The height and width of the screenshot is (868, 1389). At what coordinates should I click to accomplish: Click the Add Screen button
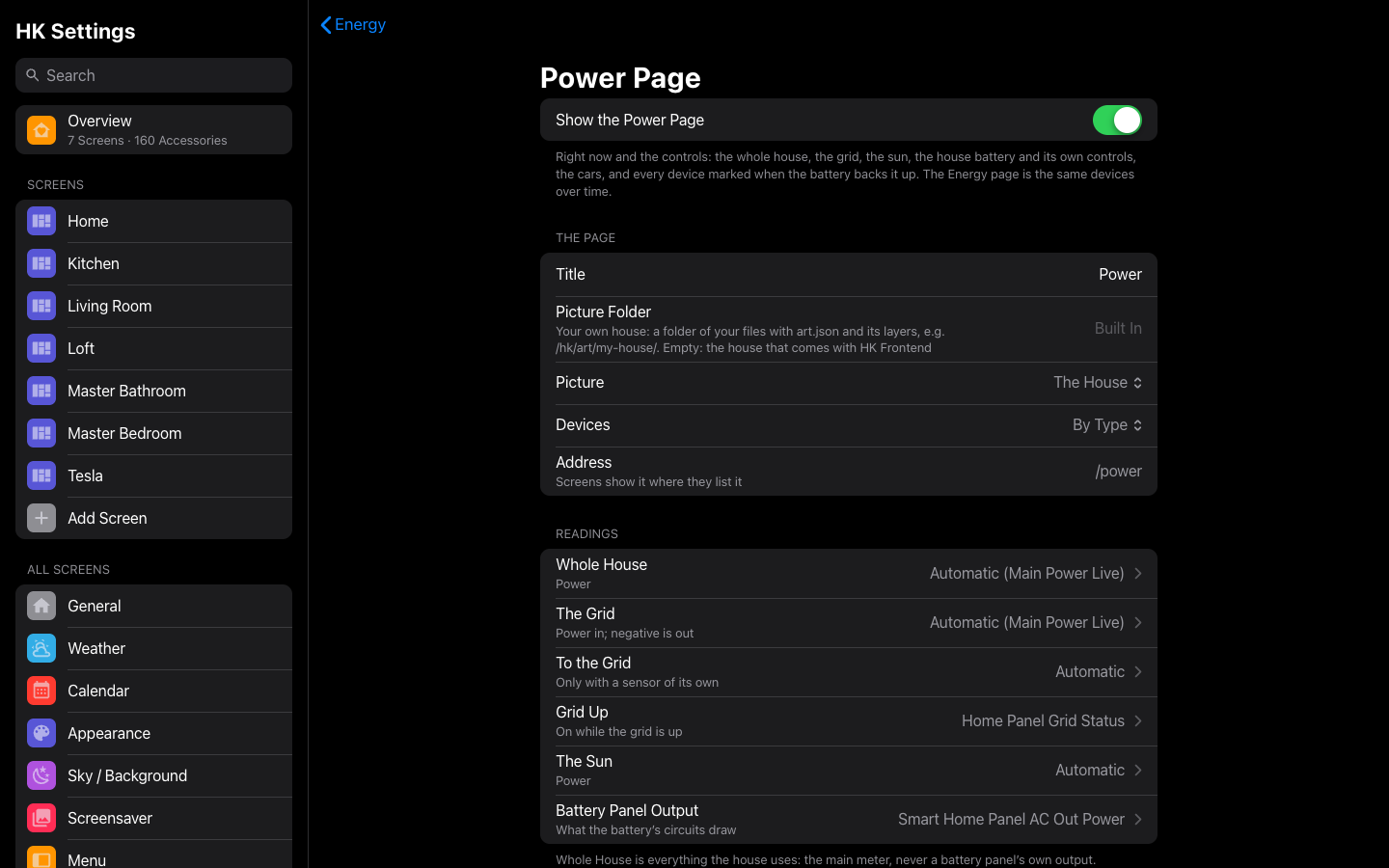[153, 518]
